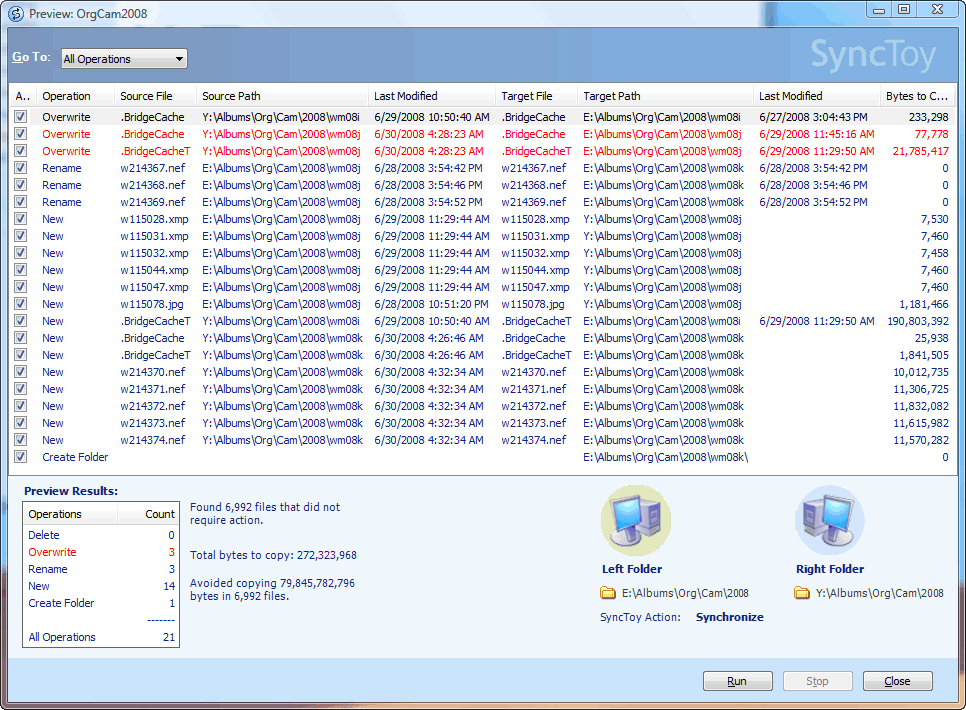The height and width of the screenshot is (710, 966).
Task: Sort by the Target File column header
Action: pyautogui.click(x=536, y=96)
